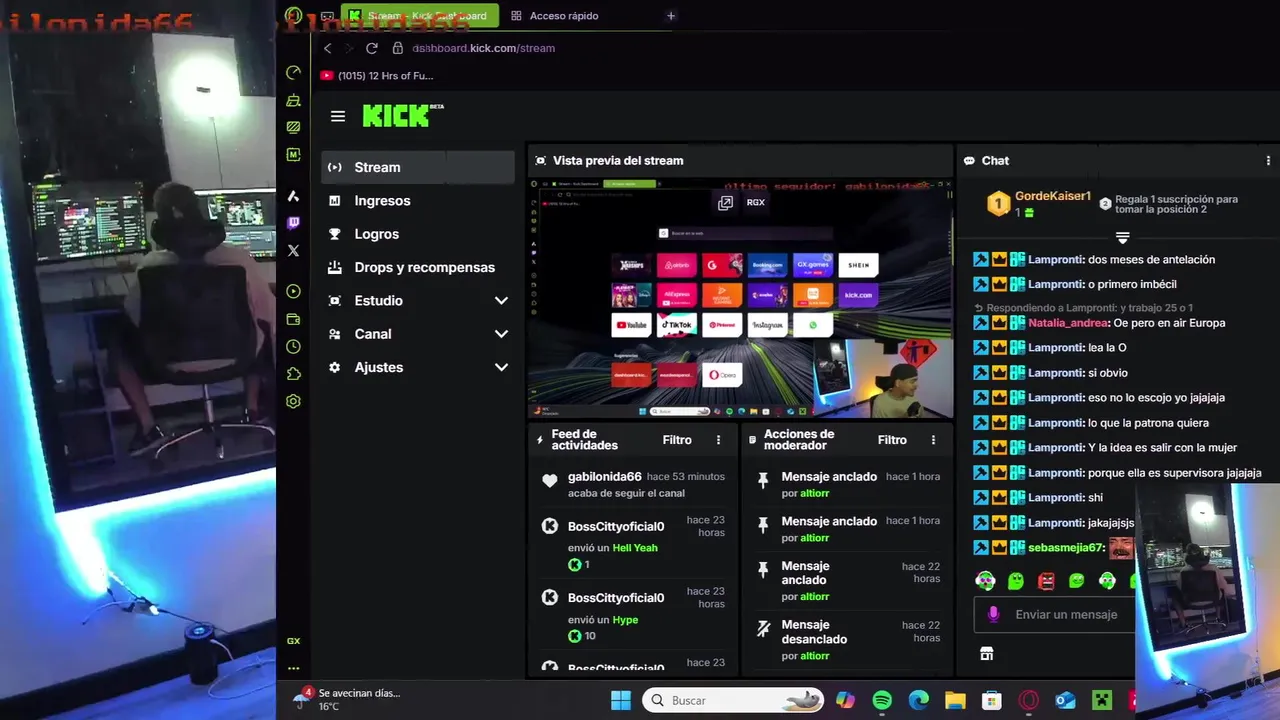Open Acciones de moderador three-dots menu
The image size is (1280, 720).
click(933, 440)
